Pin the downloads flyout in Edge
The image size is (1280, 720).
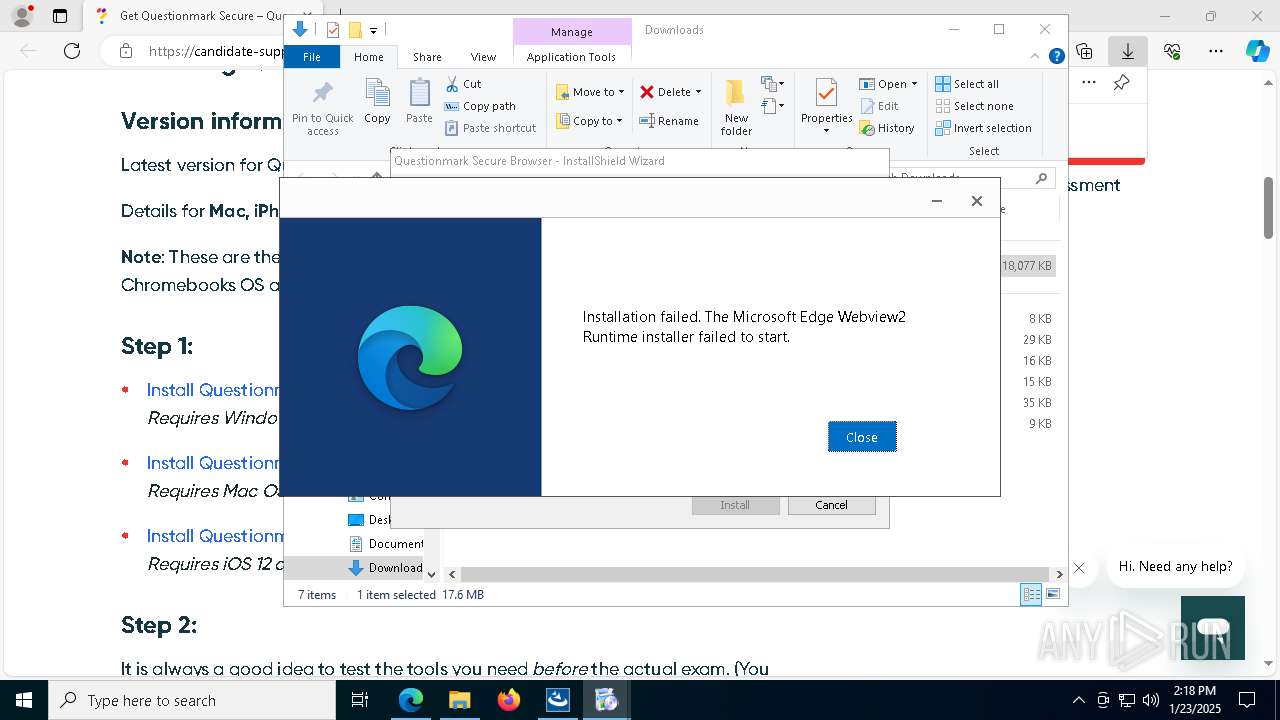coord(1121,83)
